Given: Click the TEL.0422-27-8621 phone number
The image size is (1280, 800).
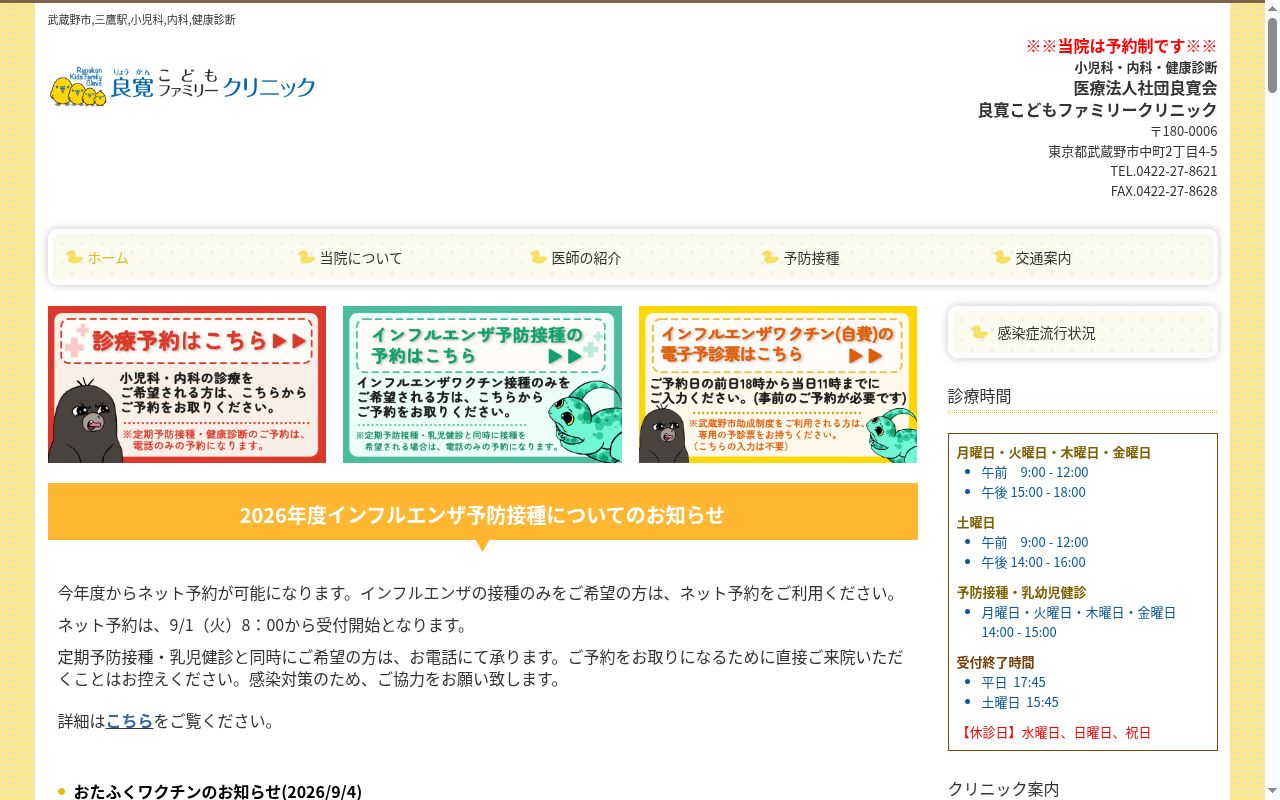Looking at the screenshot, I should coord(1163,171).
